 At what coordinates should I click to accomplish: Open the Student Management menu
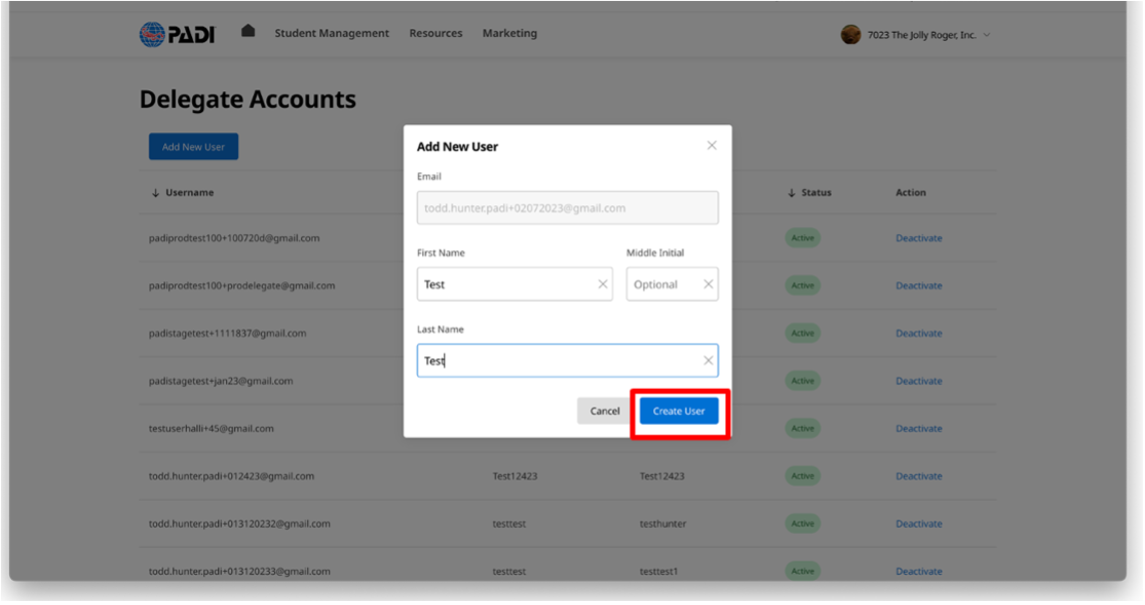[332, 33]
